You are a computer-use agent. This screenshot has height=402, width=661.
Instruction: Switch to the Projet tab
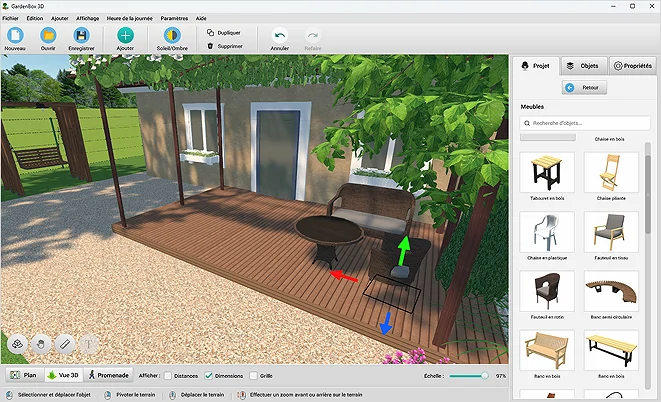[x=536, y=66]
